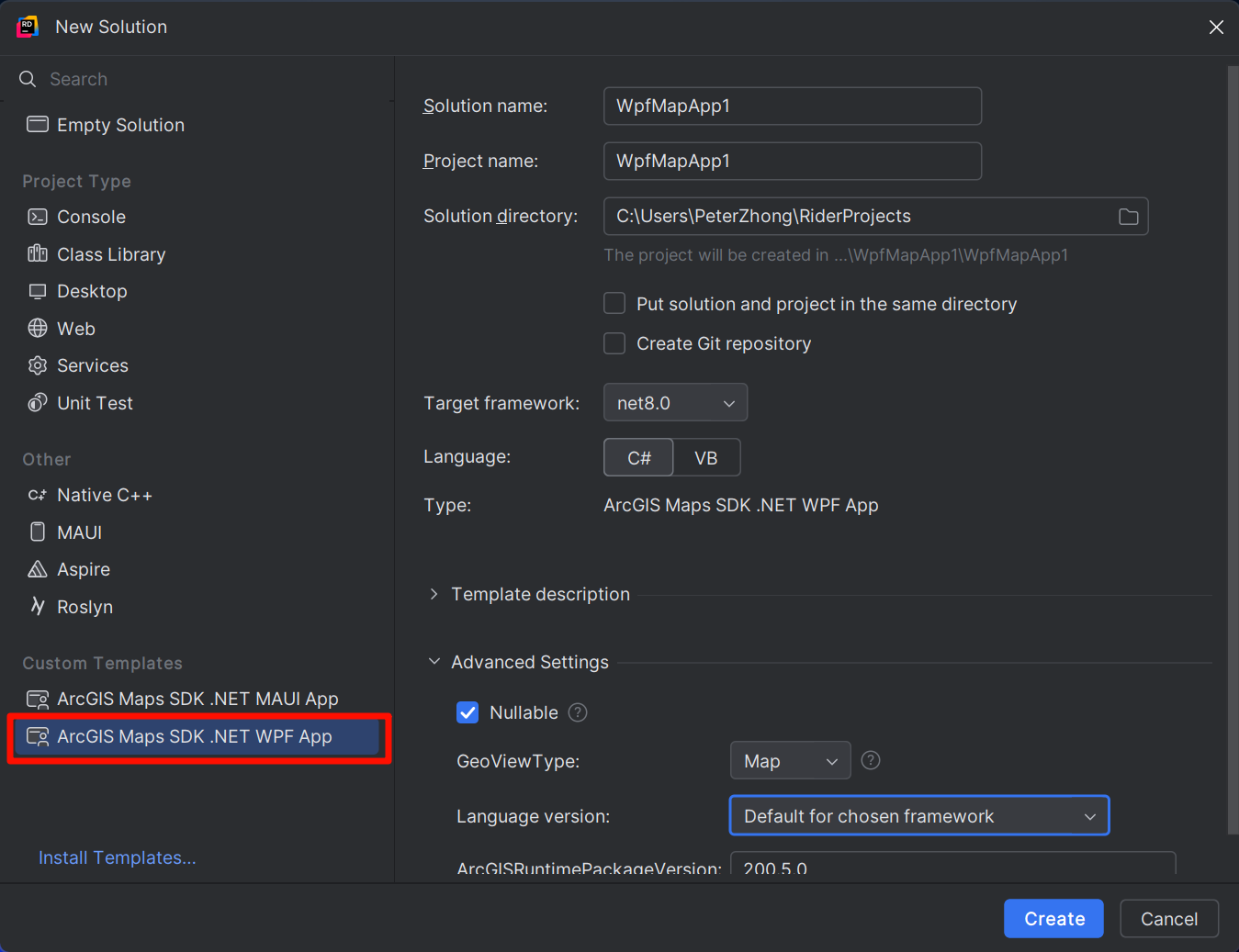Image resolution: width=1239 pixels, height=952 pixels.
Task: Open help icon next to Nullable
Action: (578, 712)
